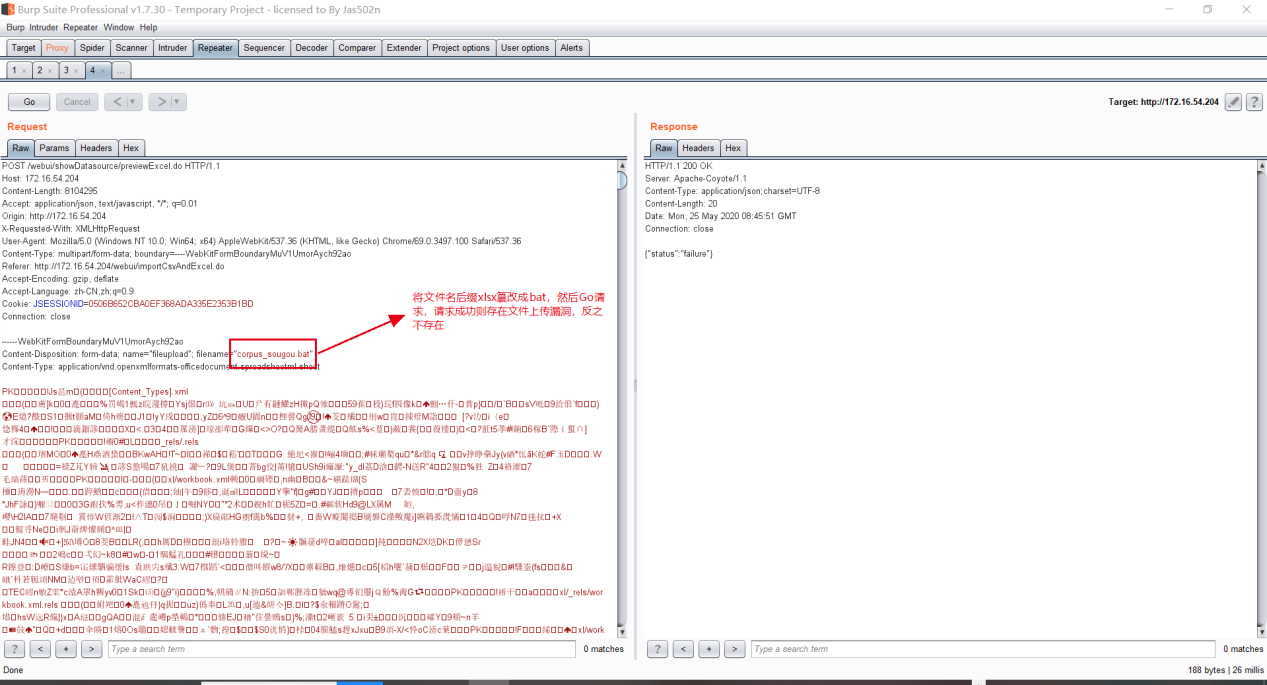Click the plus button in Response search bar

(x=710, y=649)
